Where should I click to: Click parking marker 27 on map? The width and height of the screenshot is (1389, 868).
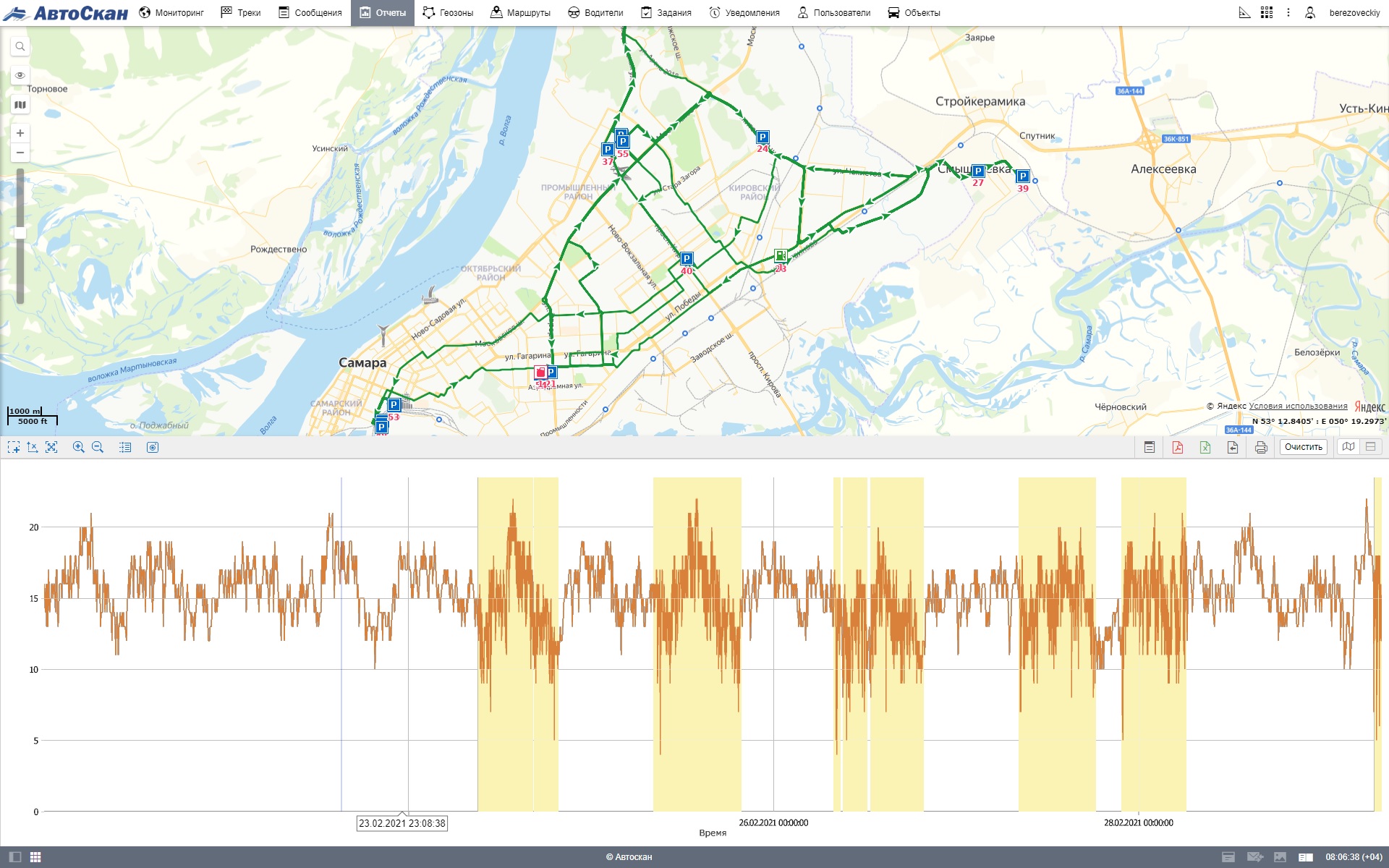(978, 171)
